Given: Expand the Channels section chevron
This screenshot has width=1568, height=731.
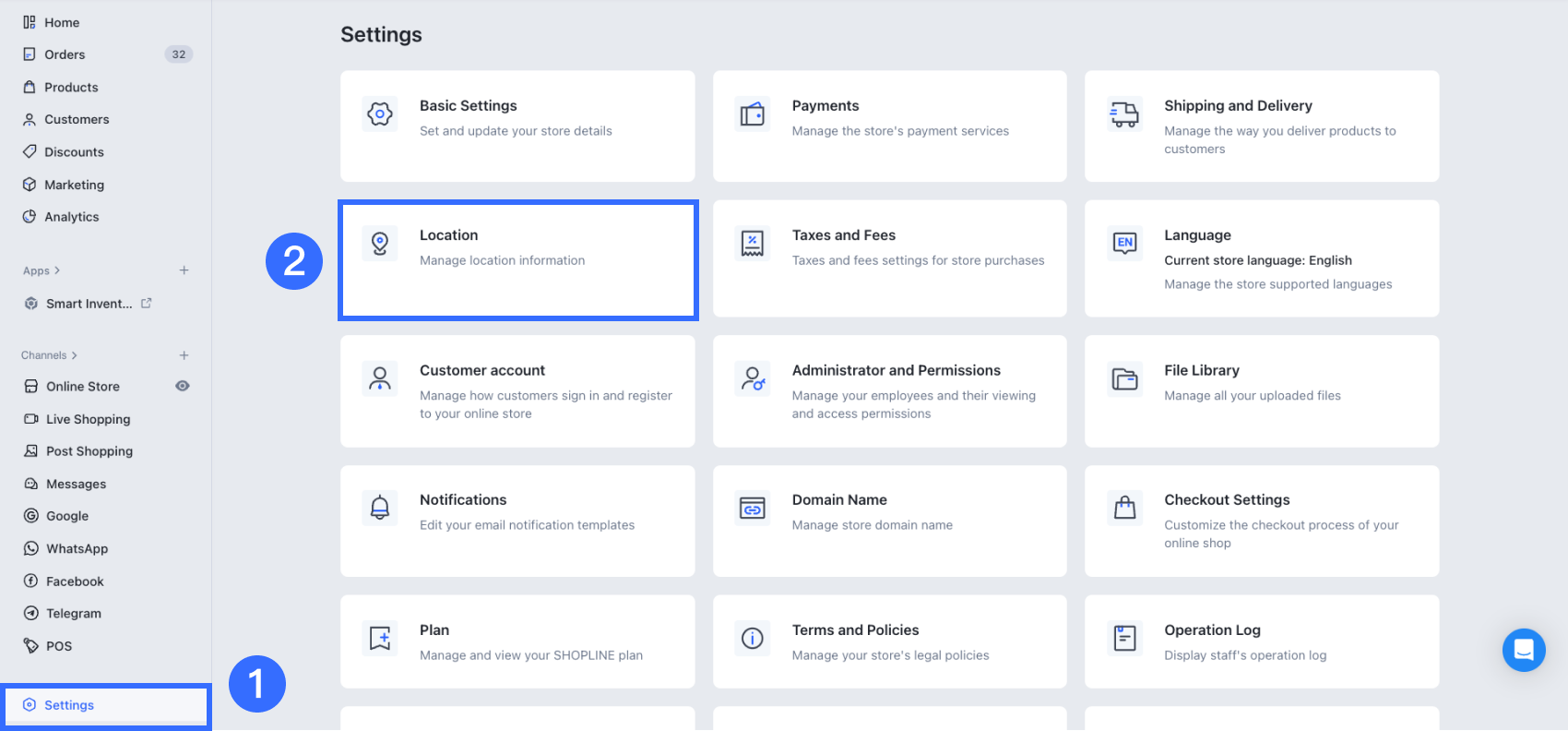Looking at the screenshot, I should point(75,355).
